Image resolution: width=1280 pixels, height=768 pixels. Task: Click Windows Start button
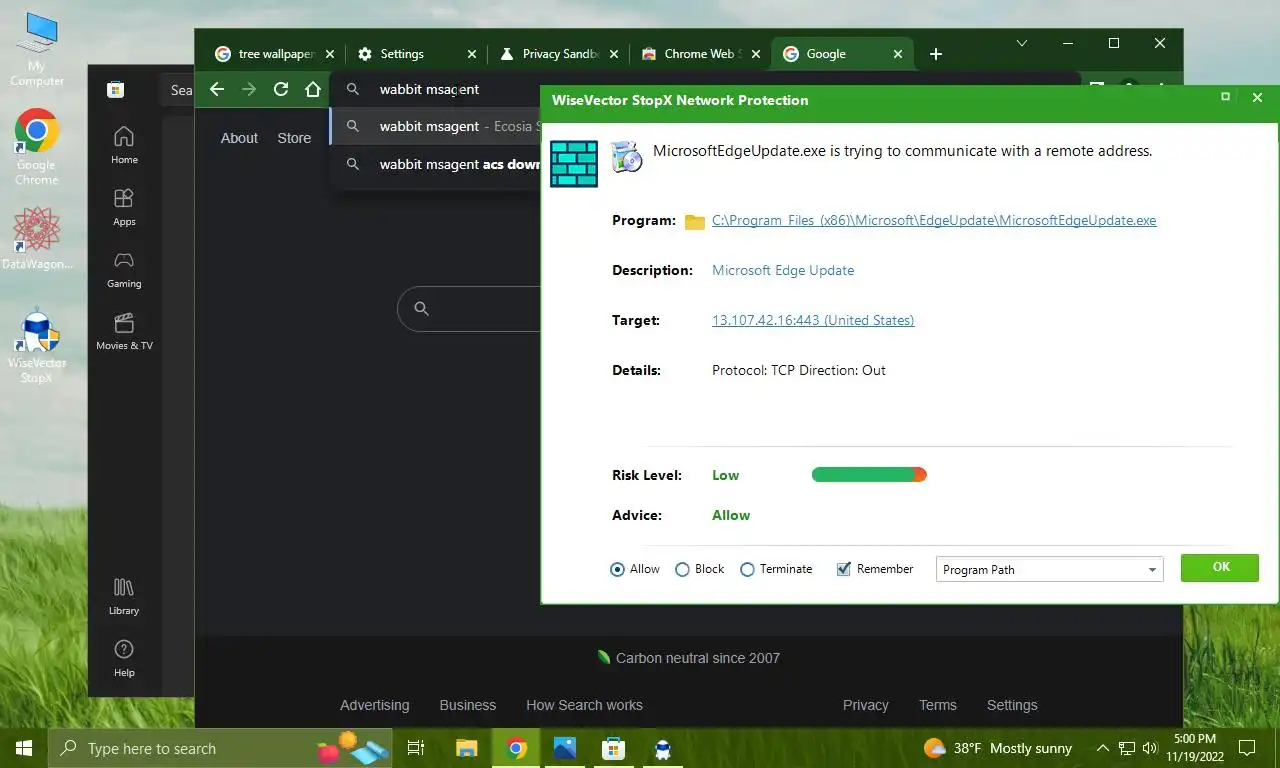tap(24, 748)
